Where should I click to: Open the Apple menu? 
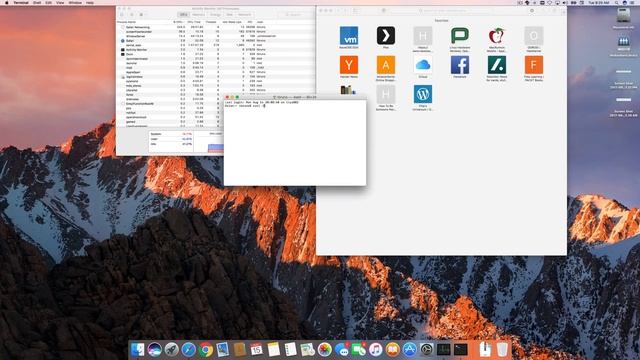(x=7, y=2)
